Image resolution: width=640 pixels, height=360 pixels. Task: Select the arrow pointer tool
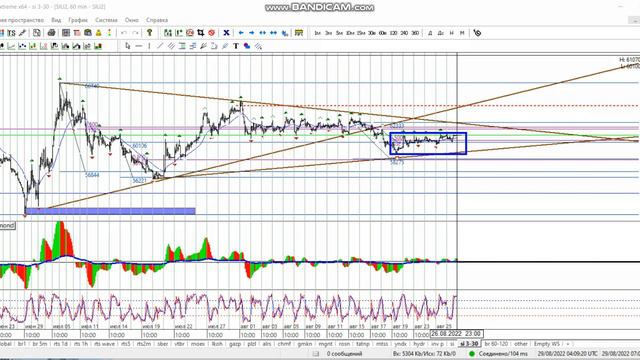tap(128, 46)
